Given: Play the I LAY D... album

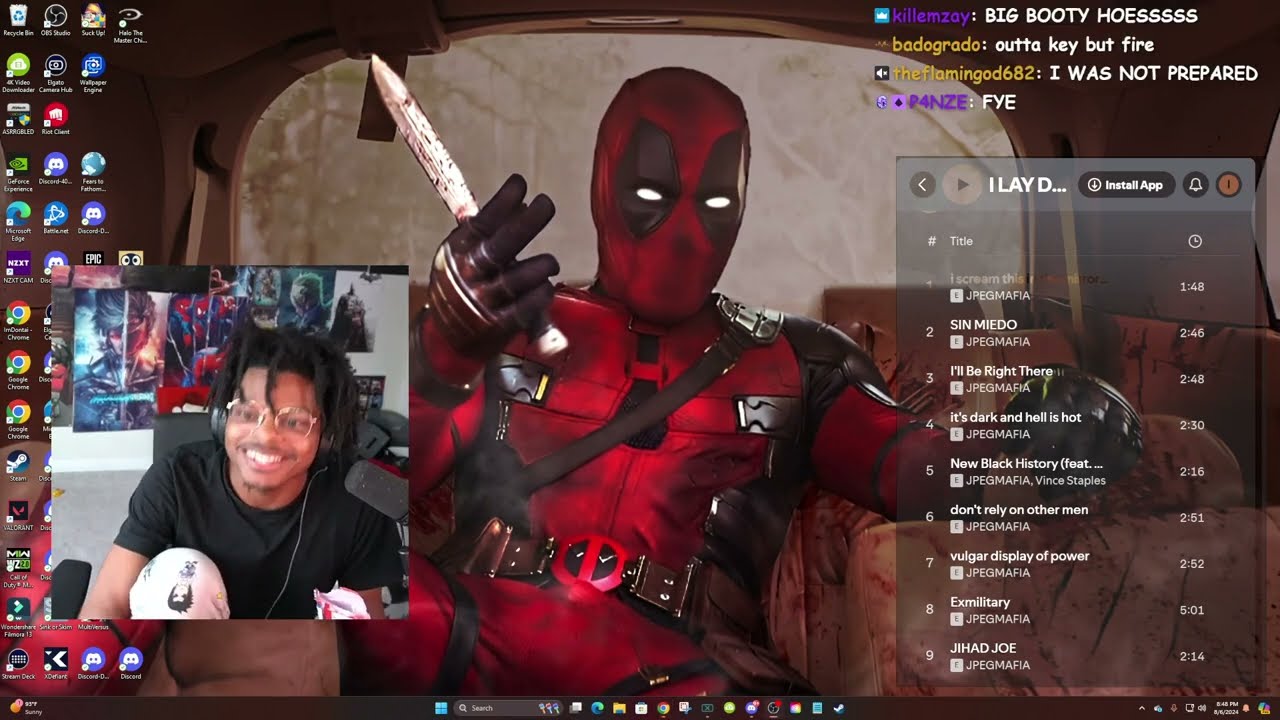Looking at the screenshot, I should coord(962,185).
